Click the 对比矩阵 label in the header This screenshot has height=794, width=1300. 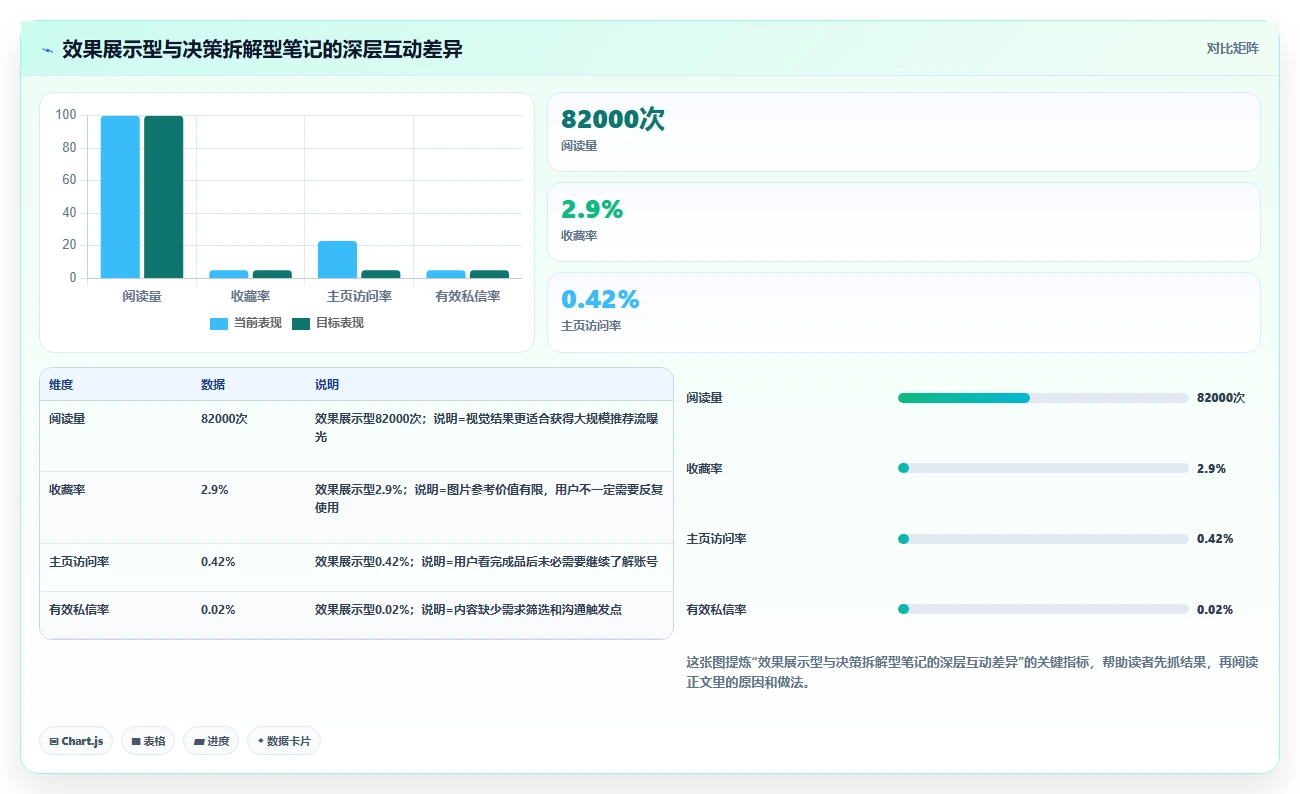click(x=1232, y=48)
